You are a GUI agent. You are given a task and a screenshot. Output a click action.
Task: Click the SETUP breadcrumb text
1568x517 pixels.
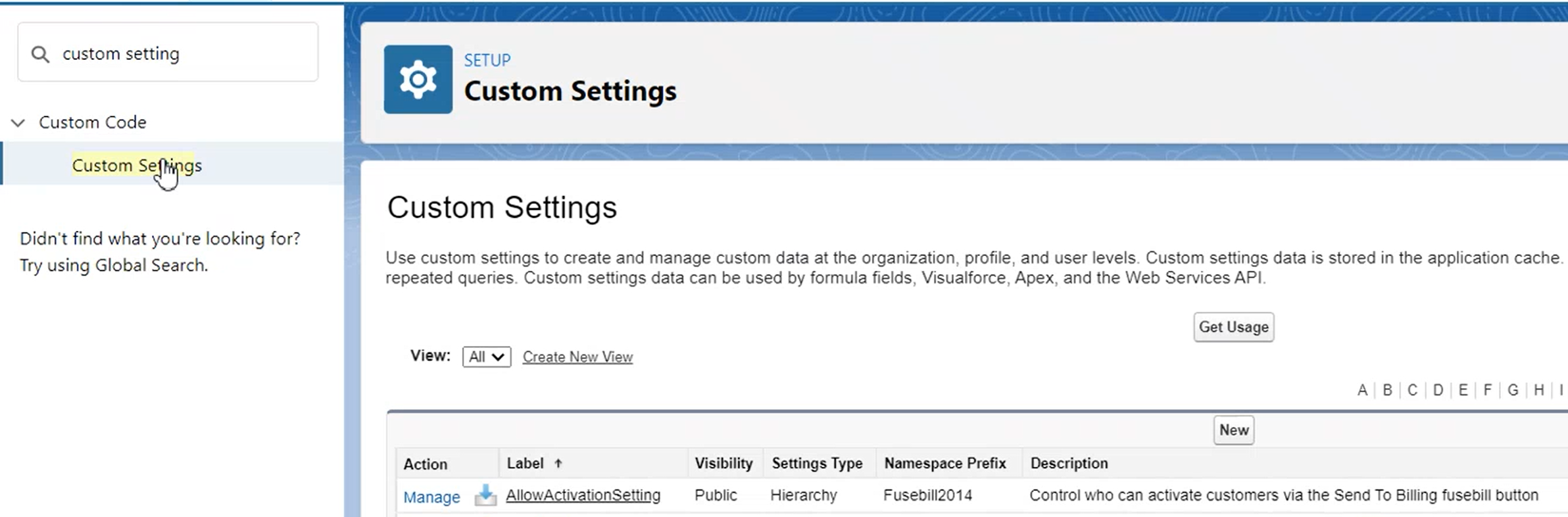[487, 61]
